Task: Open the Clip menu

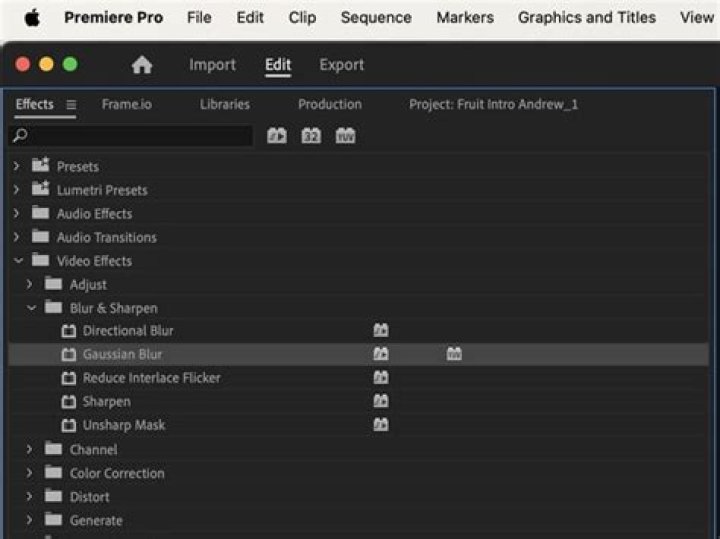Action: click(x=302, y=17)
